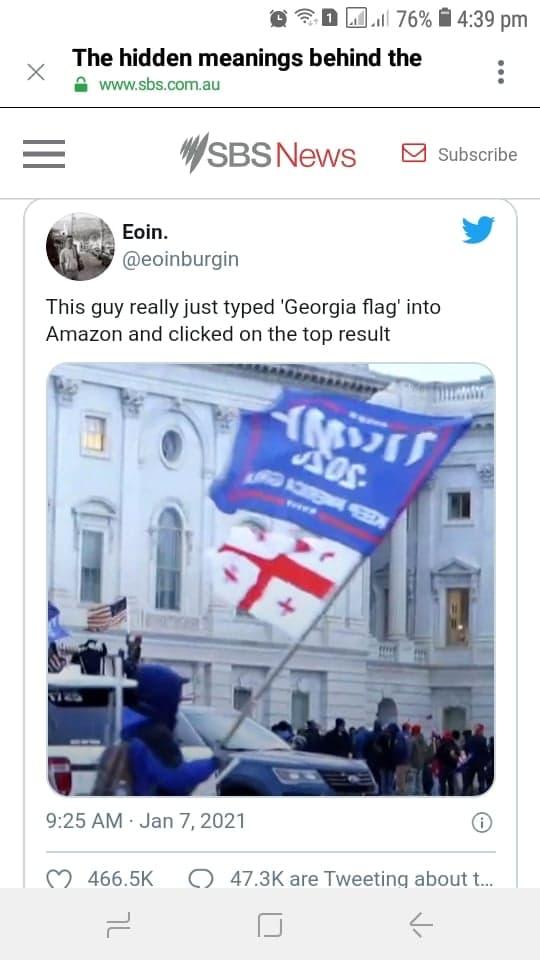Open the Twitter bird logo
Image resolution: width=540 pixels, height=960 pixels.
[478, 230]
